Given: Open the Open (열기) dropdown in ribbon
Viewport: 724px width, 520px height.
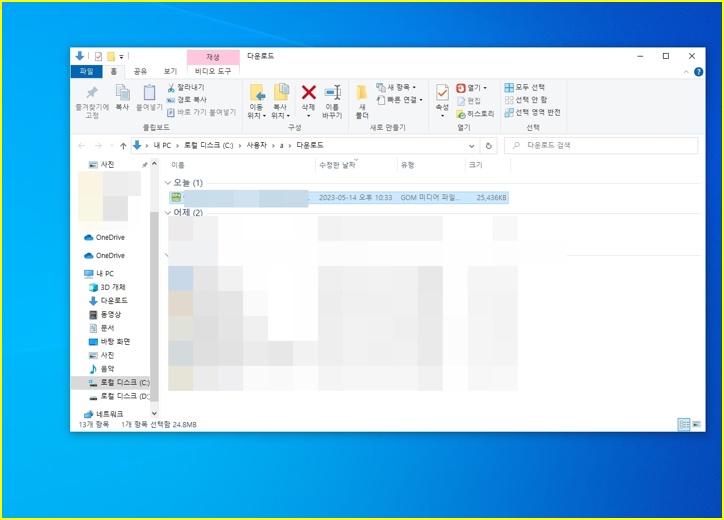Looking at the screenshot, I should coord(471,88).
